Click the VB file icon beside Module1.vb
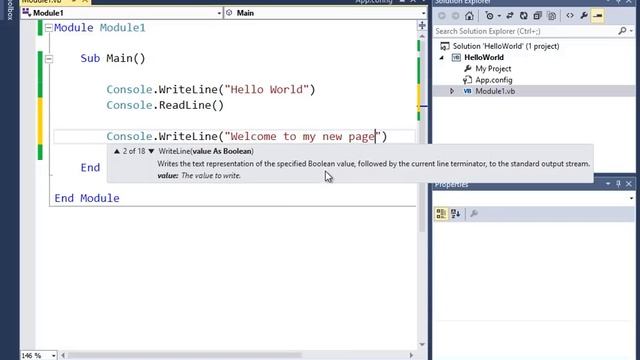 (467, 91)
